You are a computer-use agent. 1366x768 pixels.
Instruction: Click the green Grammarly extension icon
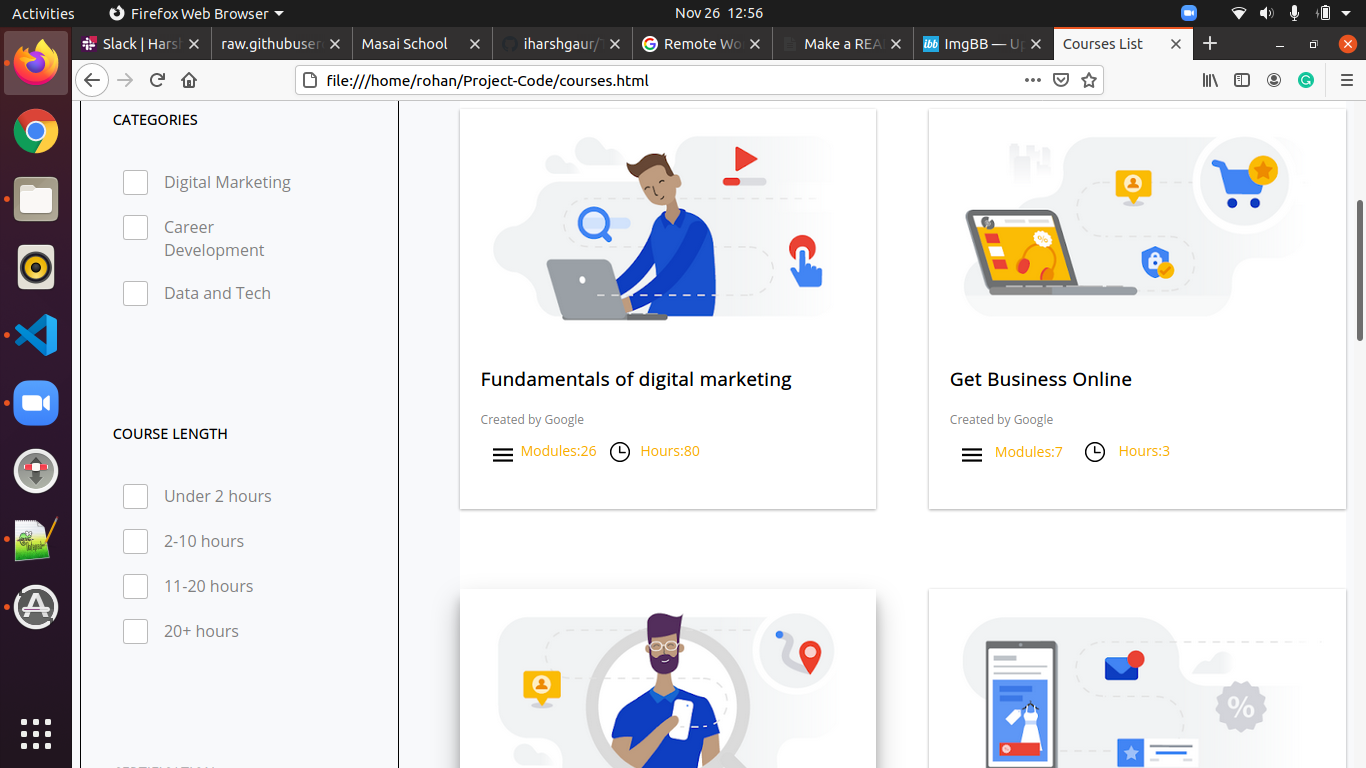[x=1306, y=80]
